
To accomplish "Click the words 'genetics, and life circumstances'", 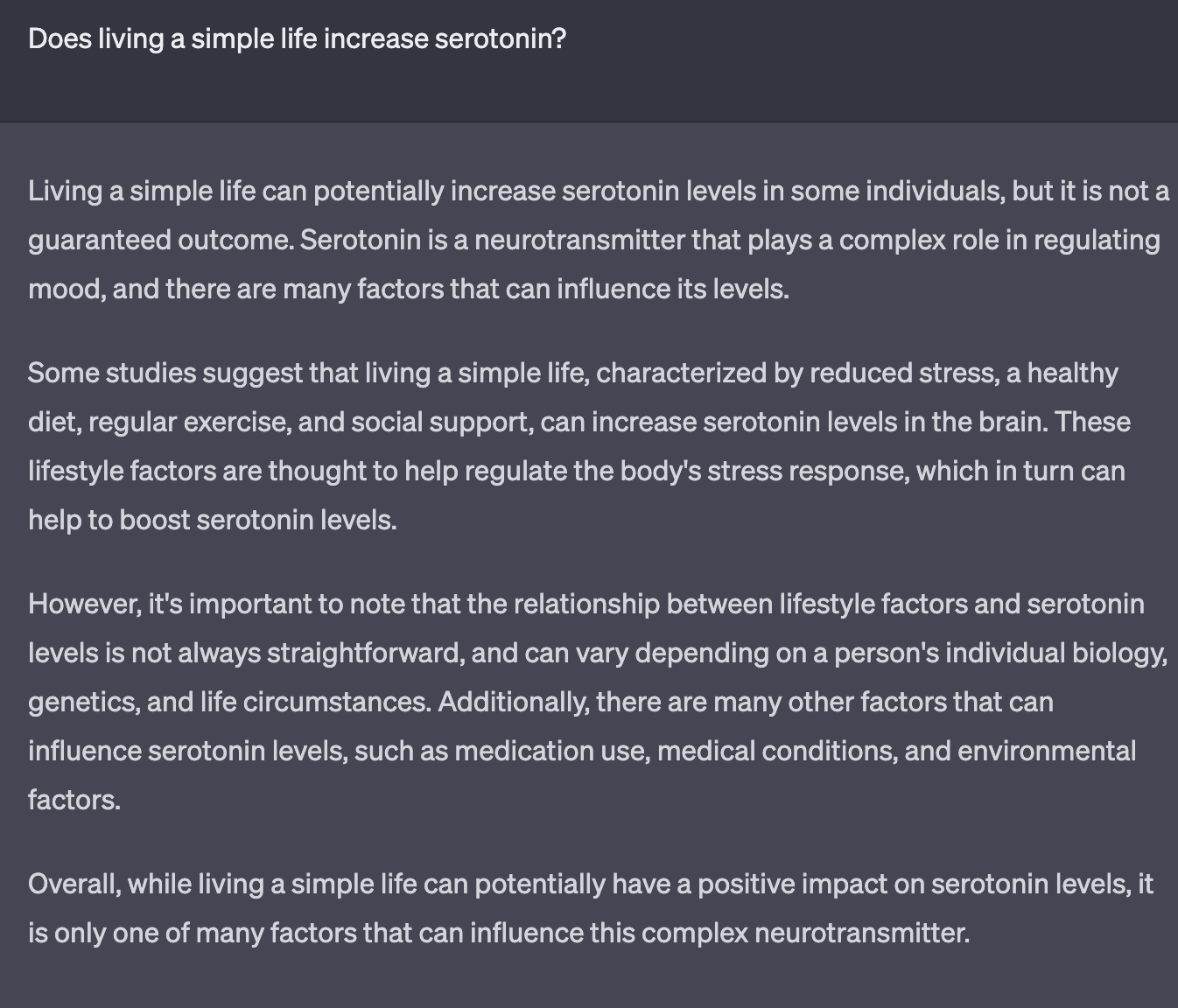I will coord(229,703).
